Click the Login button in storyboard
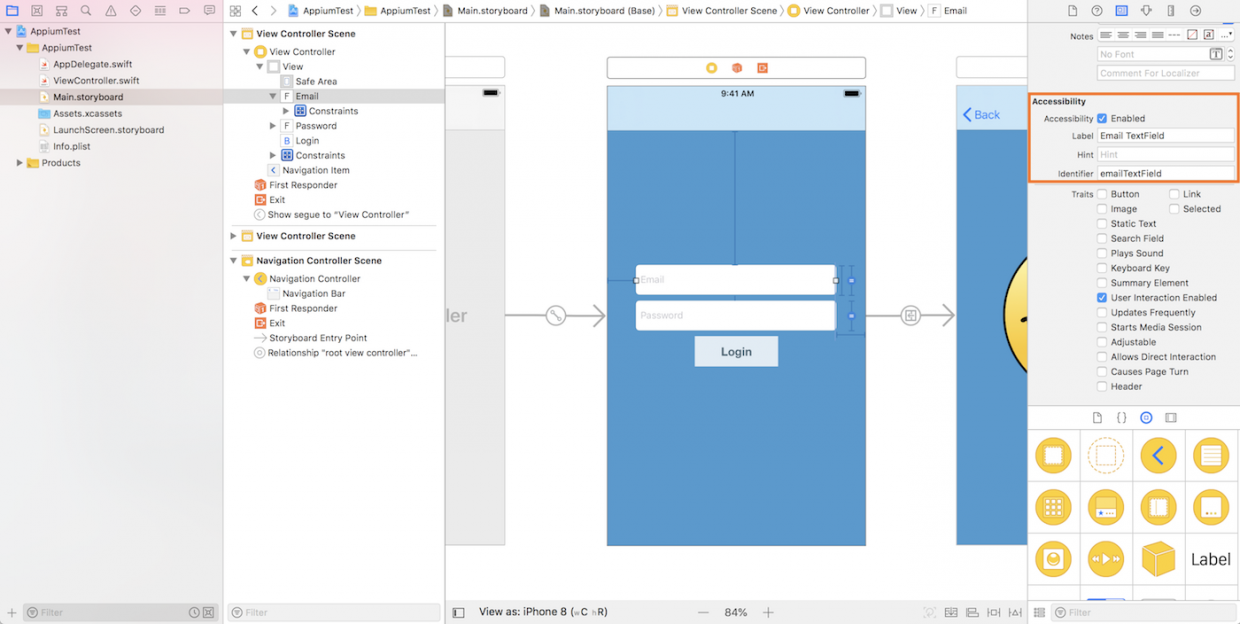The image size is (1240, 624). pos(736,351)
